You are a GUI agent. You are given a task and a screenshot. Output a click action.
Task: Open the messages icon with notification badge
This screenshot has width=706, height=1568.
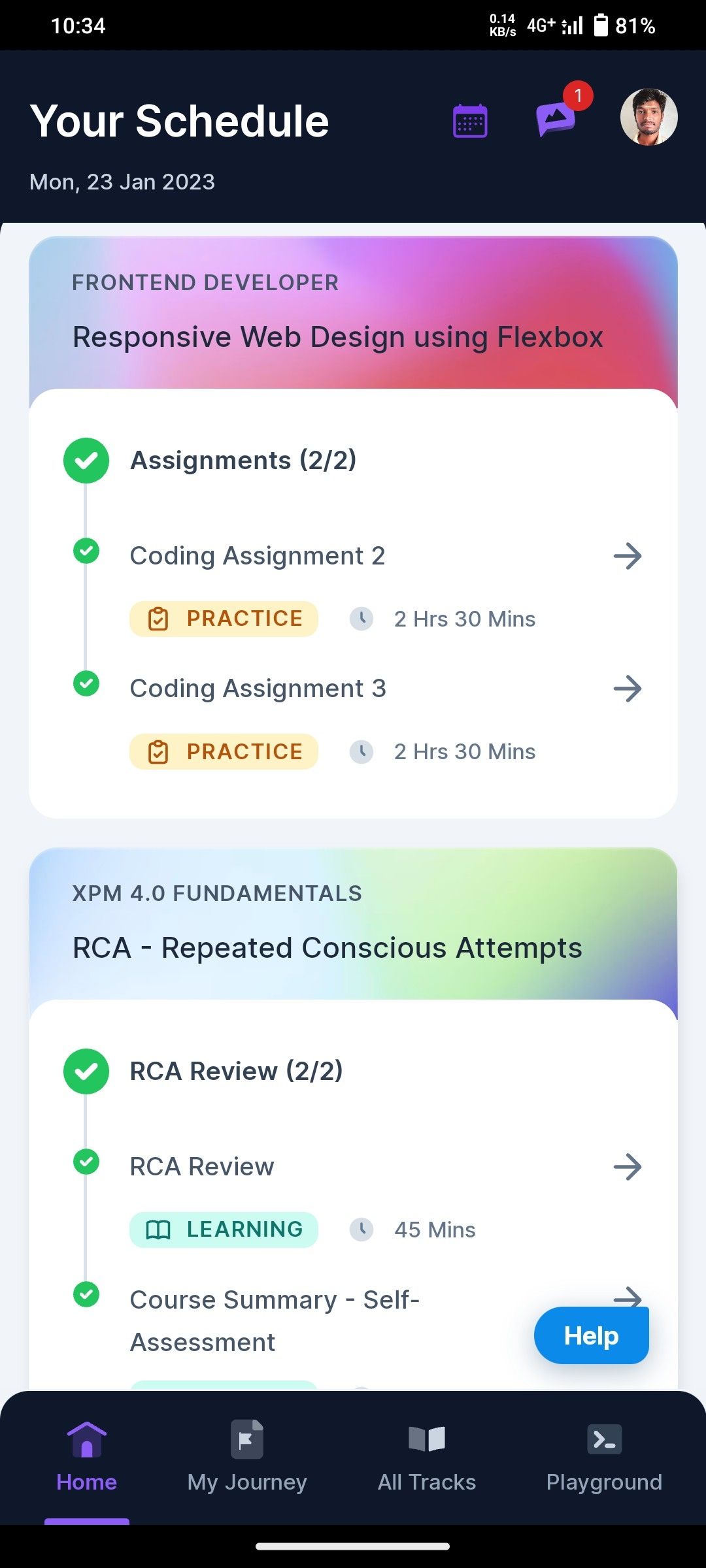556,119
